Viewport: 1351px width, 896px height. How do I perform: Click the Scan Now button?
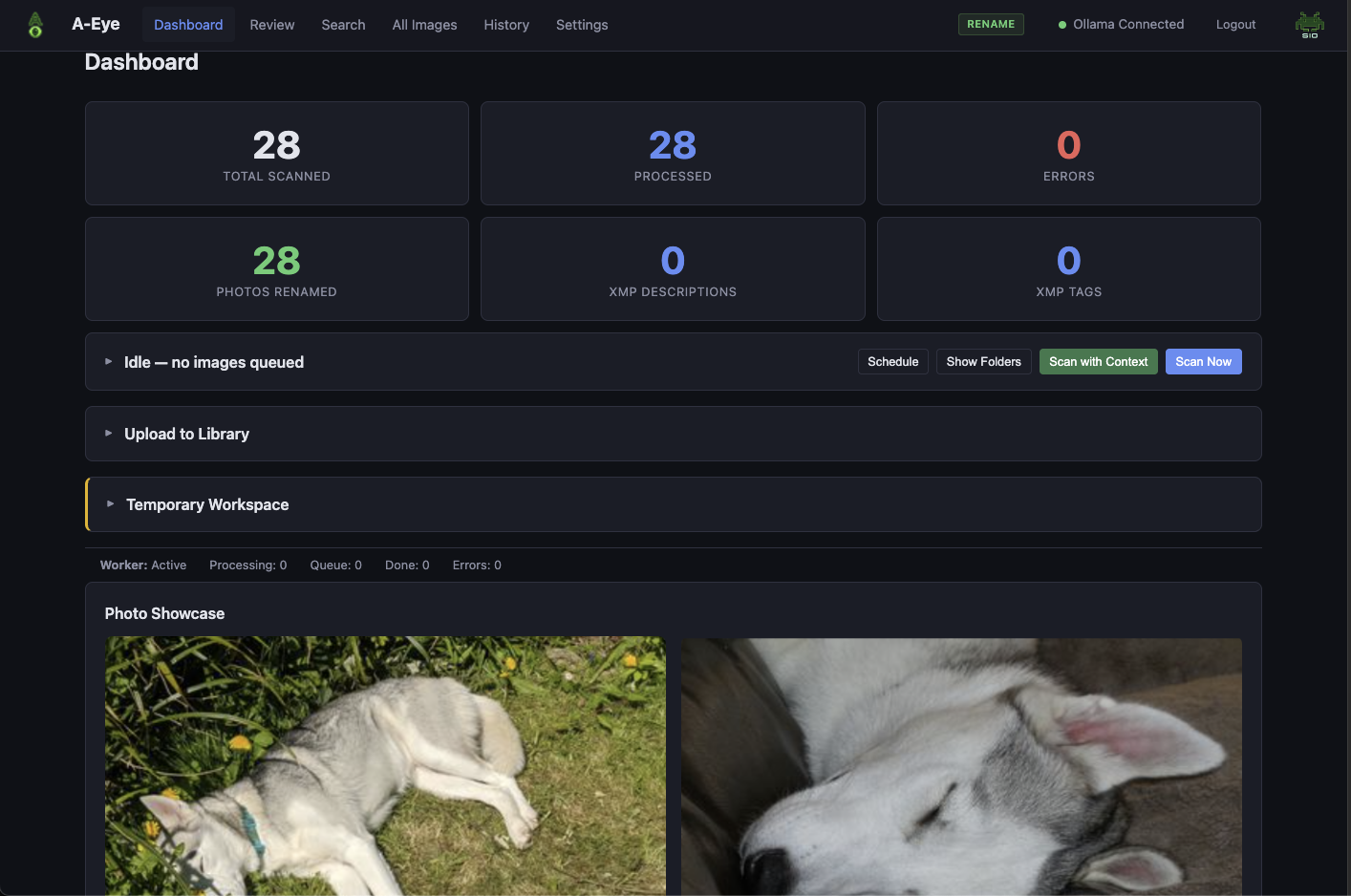tap(1203, 362)
